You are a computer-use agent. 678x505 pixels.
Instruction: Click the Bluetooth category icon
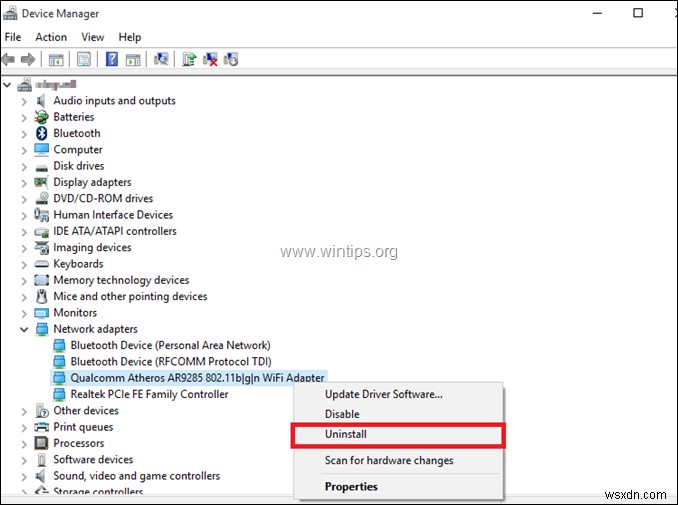(x=42, y=133)
